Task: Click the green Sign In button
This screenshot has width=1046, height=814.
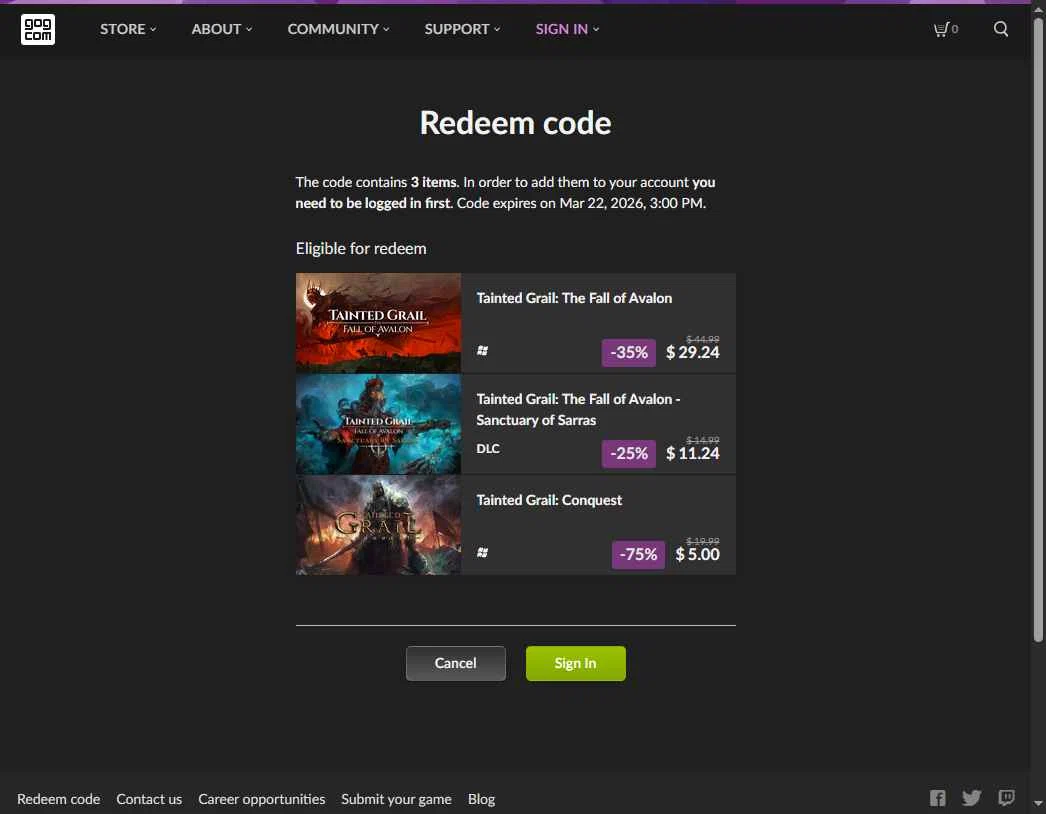Action: (x=576, y=663)
